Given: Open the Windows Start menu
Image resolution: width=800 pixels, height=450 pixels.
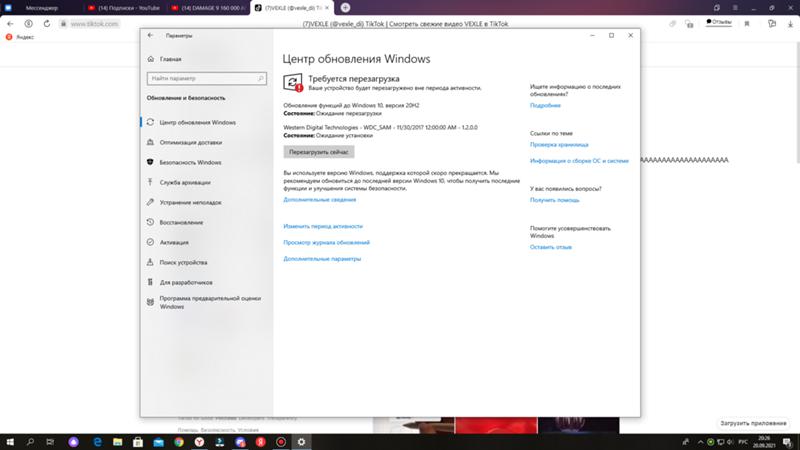Looking at the screenshot, I should click(10, 442).
